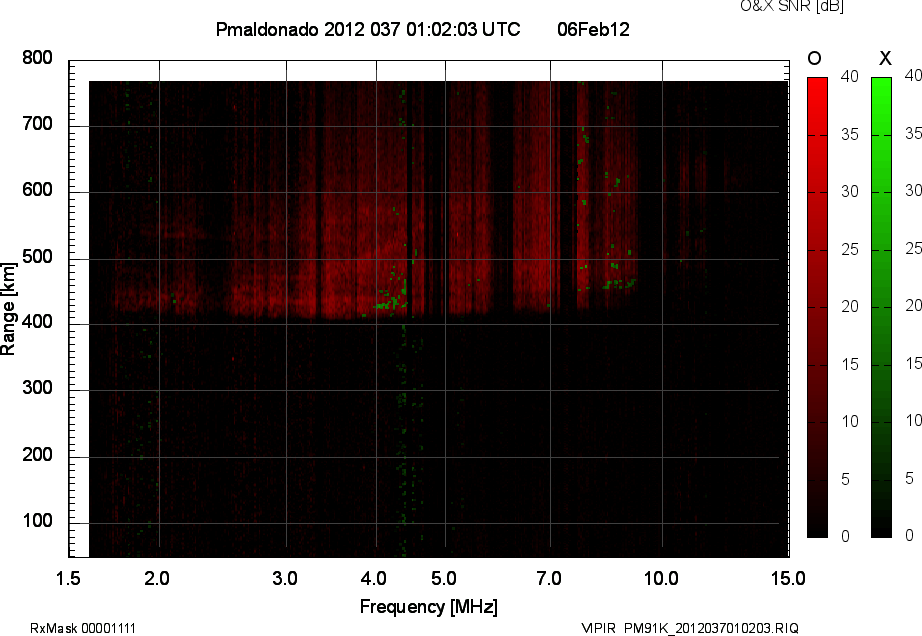The height and width of the screenshot is (636, 922).
Task: Click the 'VIPIR' text in the footer
Action: pyautogui.click(x=600, y=628)
